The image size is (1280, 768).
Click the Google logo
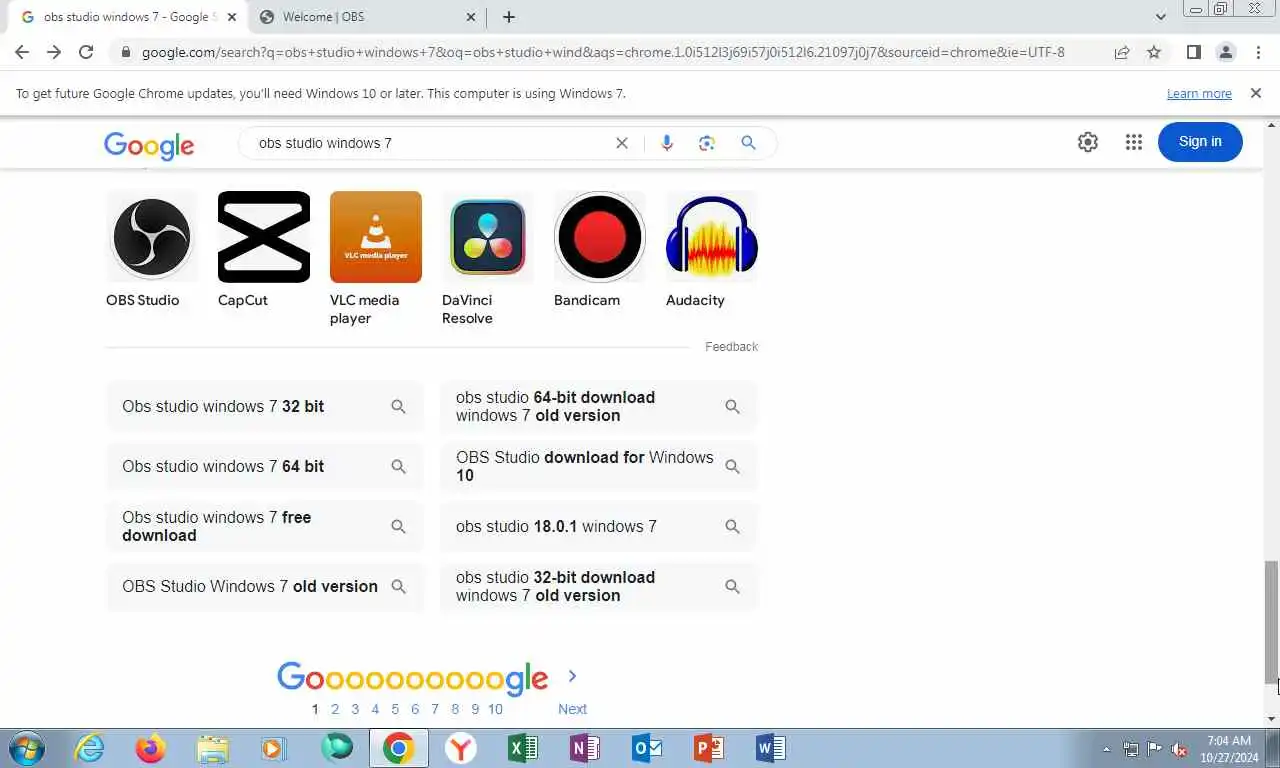point(149,145)
